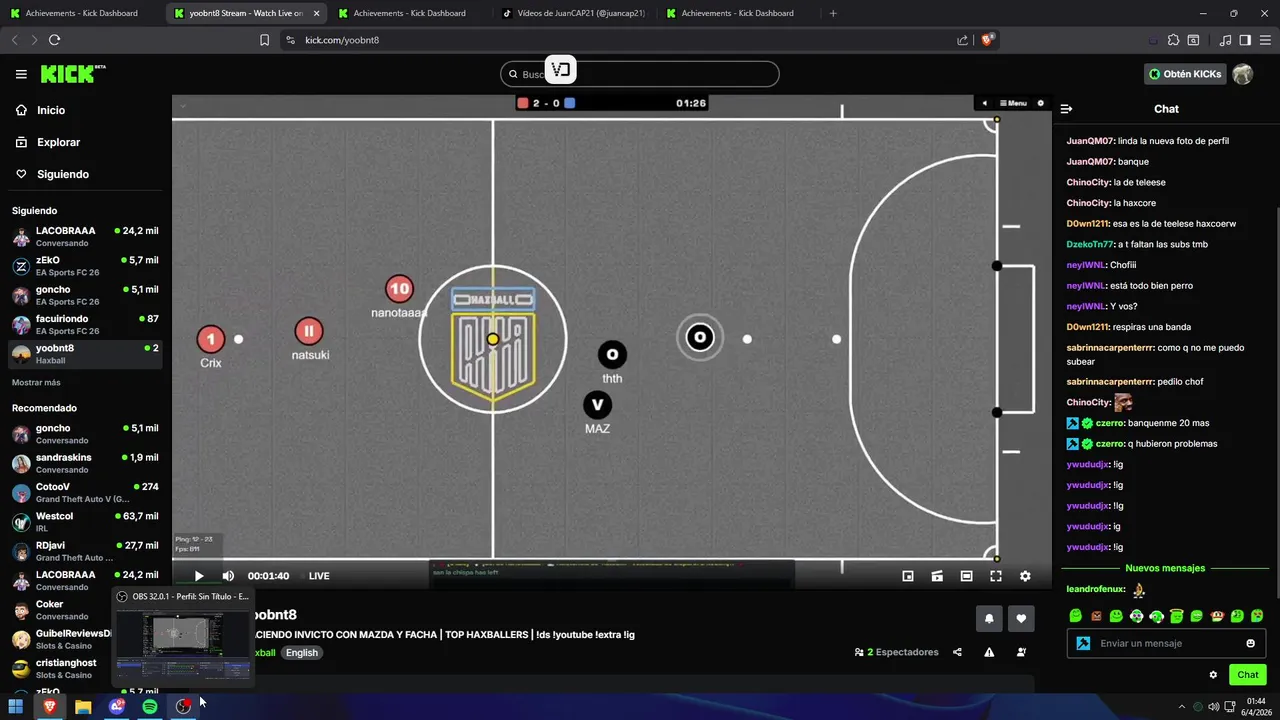The height and width of the screenshot is (720, 1280).
Task: Enable picture-in-picture mode in the player
Action: tap(908, 576)
